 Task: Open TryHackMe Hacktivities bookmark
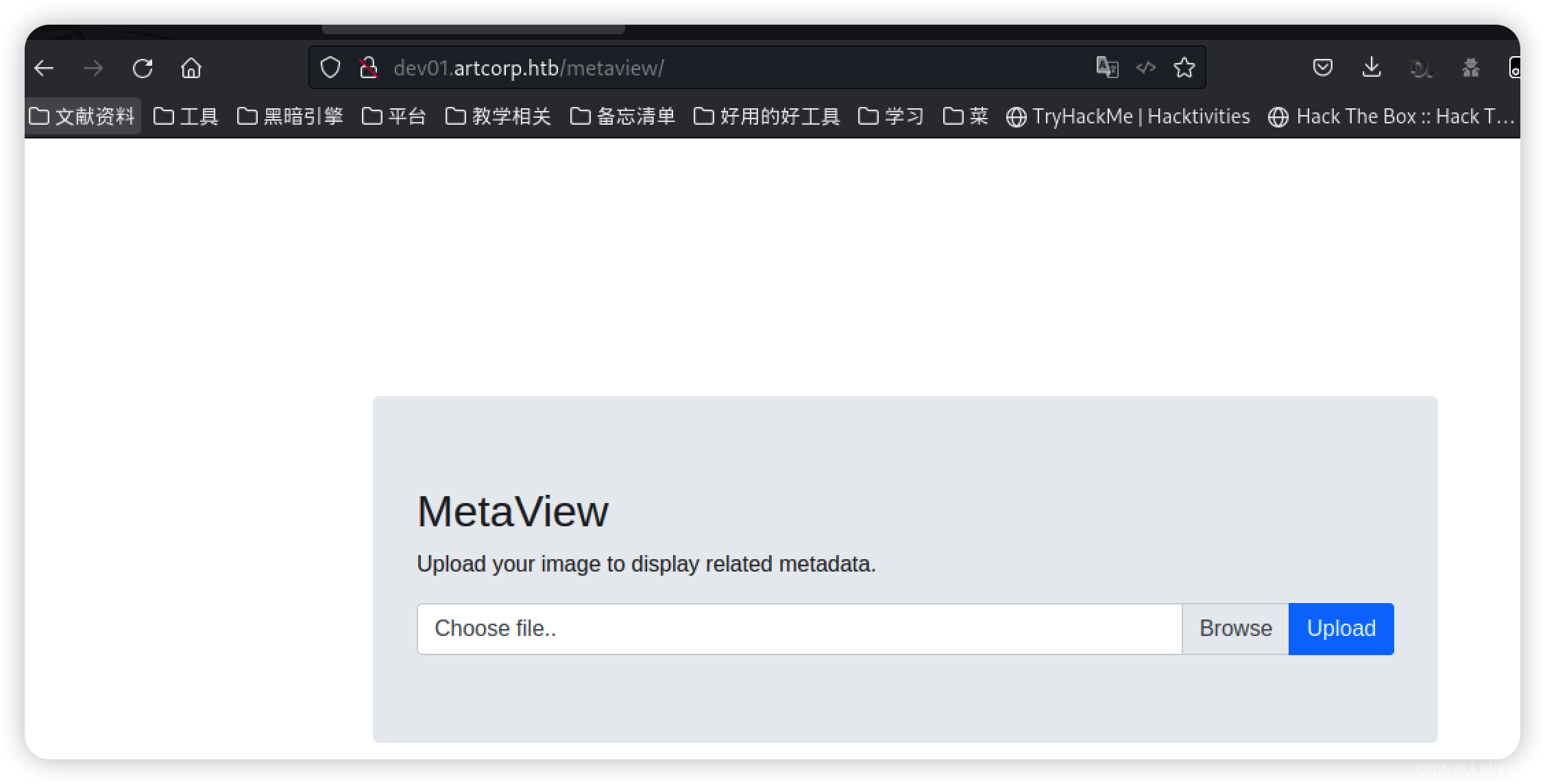1128,117
